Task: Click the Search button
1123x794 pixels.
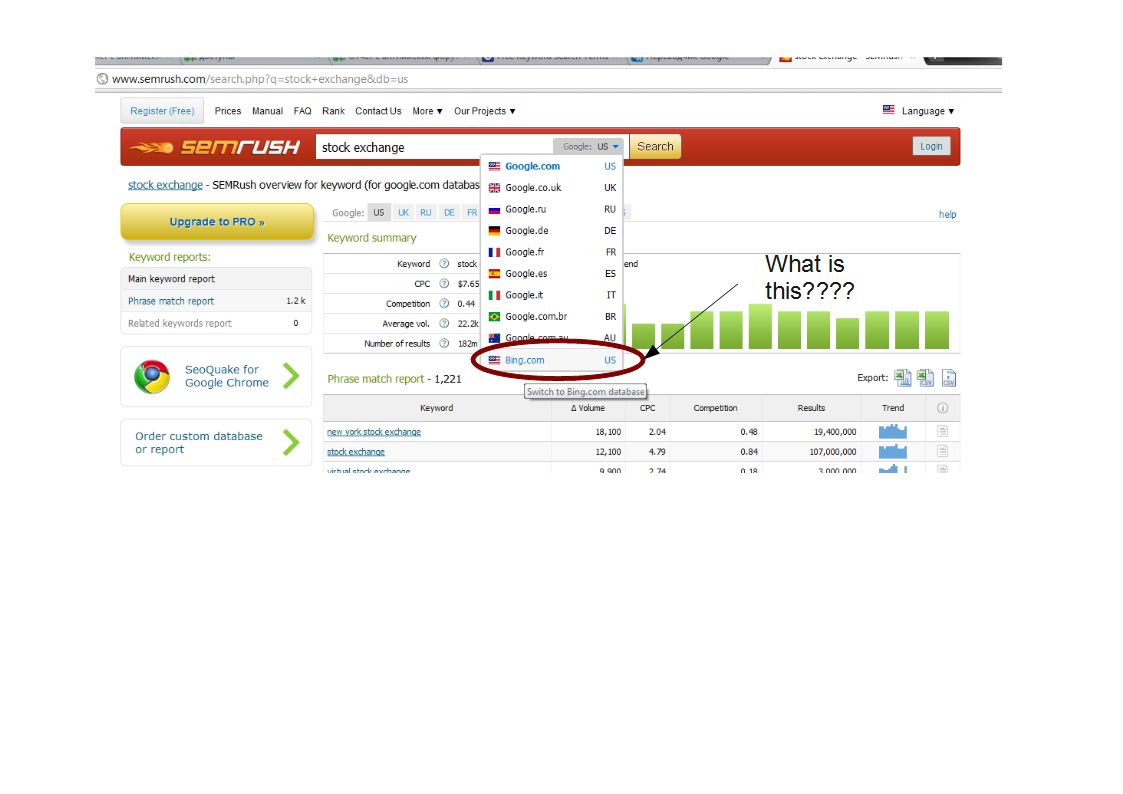Action: [655, 146]
